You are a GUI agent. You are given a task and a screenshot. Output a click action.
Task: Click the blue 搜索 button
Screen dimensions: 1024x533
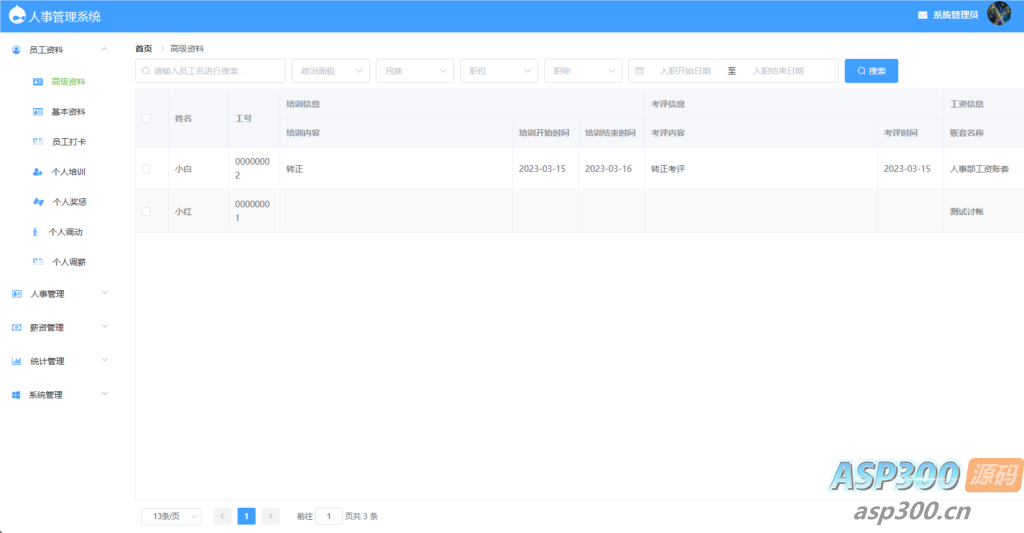(871, 71)
